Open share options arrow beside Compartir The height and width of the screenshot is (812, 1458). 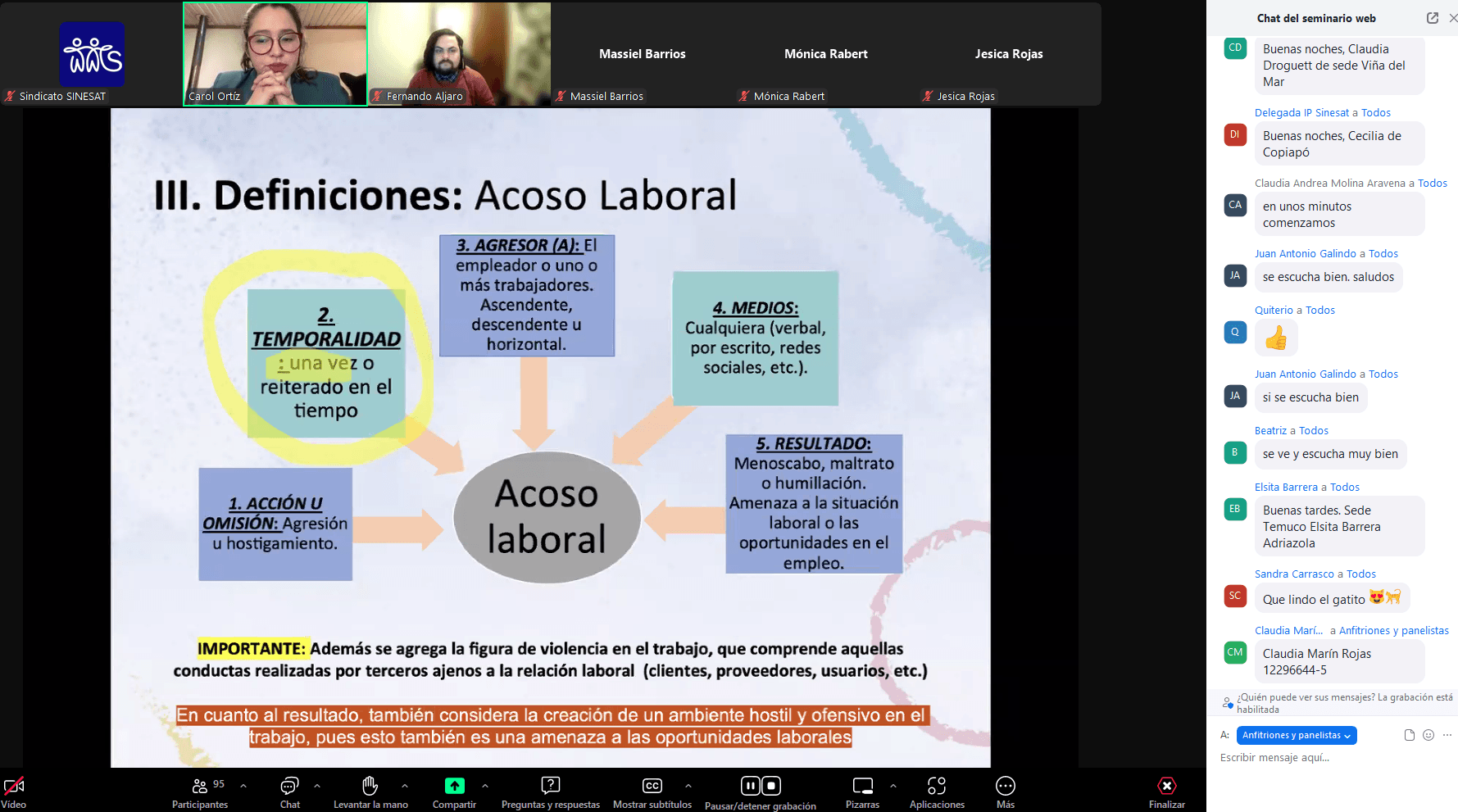point(485,786)
